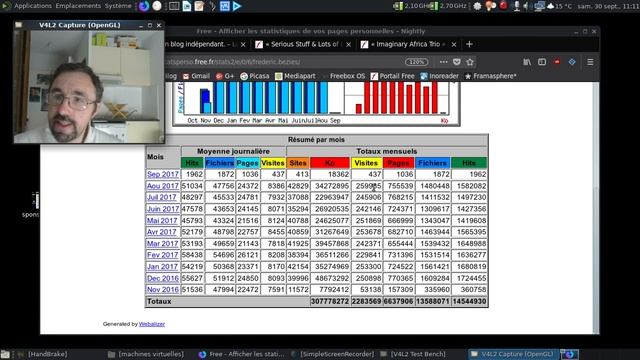
Task: Open the Gmail bookmark
Action: [x=196, y=76]
